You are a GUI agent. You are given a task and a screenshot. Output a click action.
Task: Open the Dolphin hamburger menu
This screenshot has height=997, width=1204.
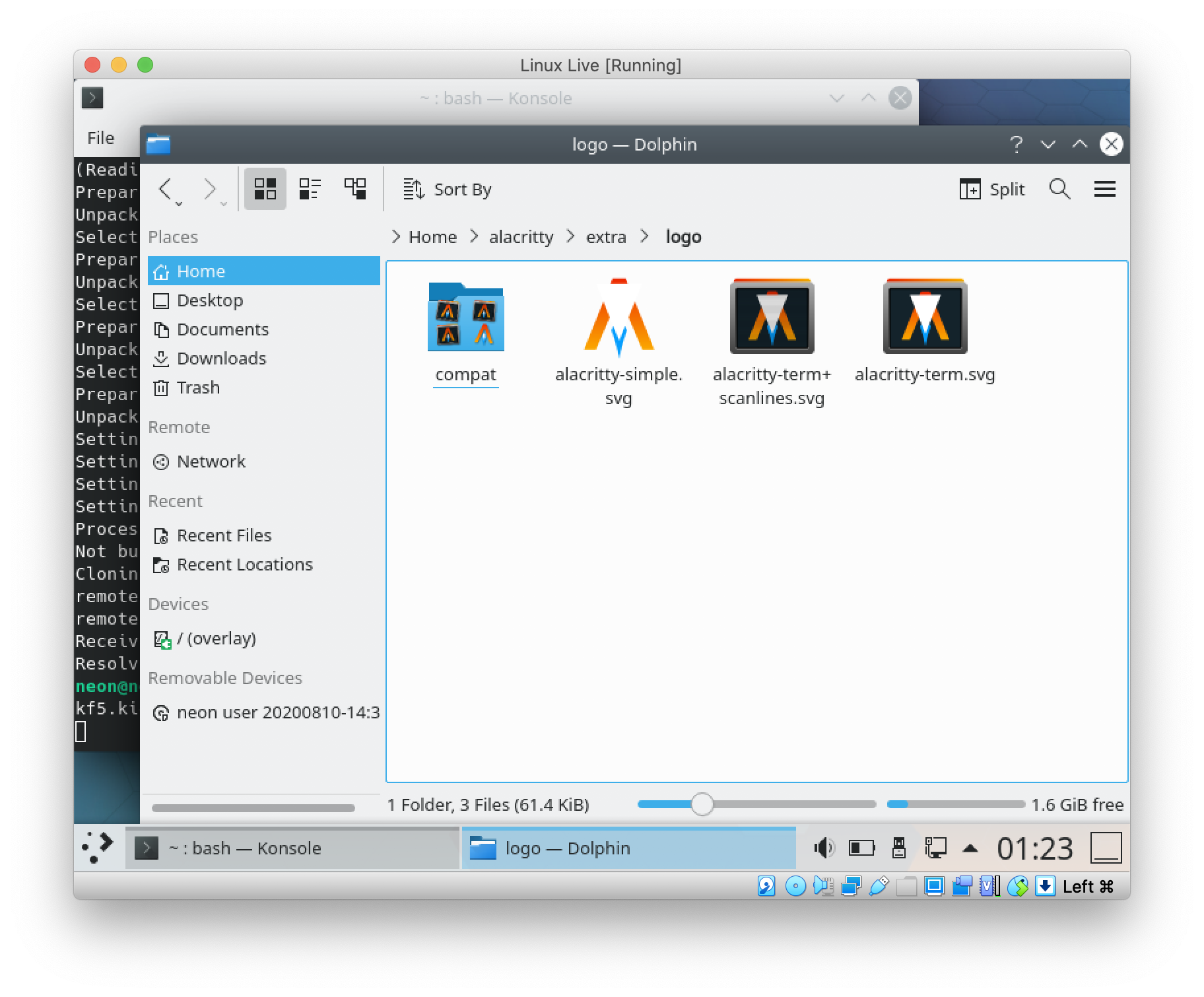click(1105, 189)
